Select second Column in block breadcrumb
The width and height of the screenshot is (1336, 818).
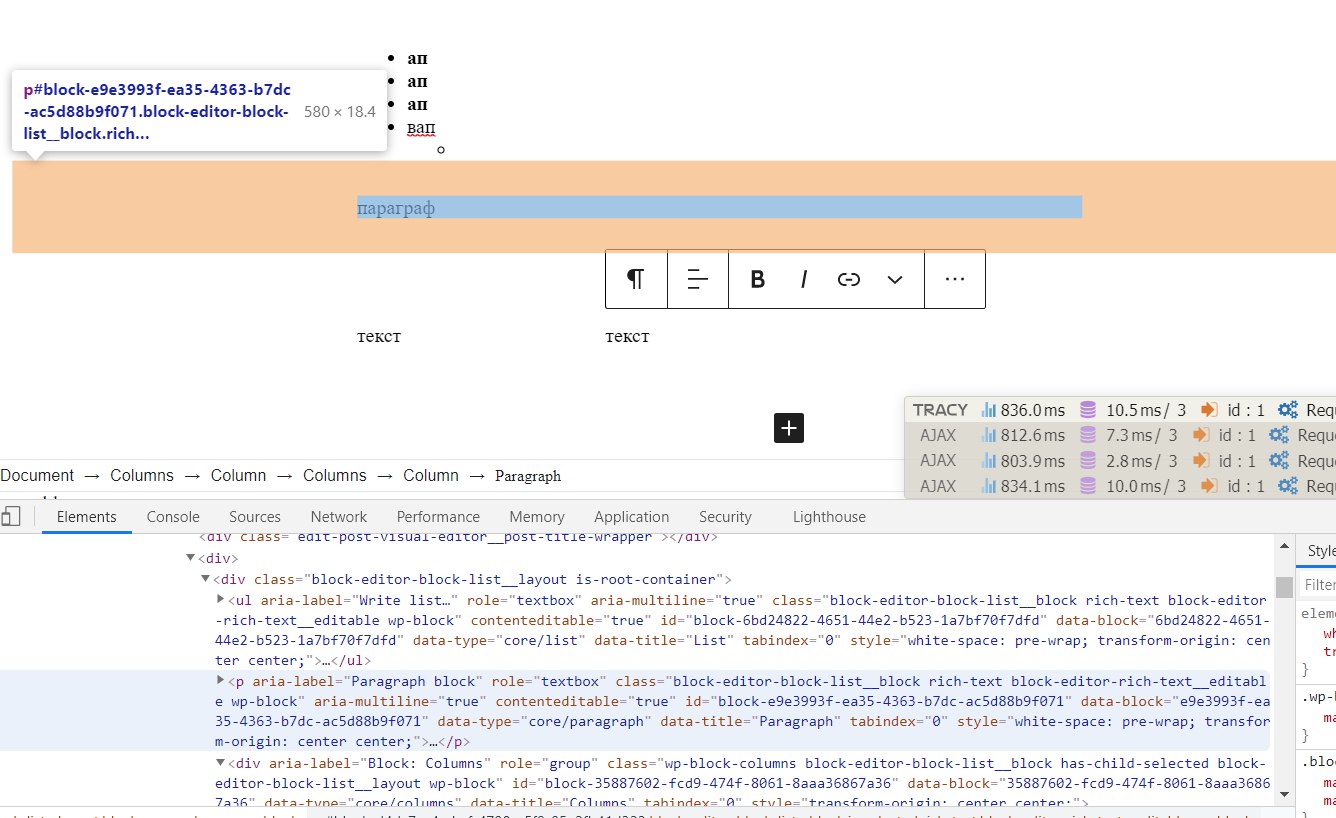click(x=431, y=476)
